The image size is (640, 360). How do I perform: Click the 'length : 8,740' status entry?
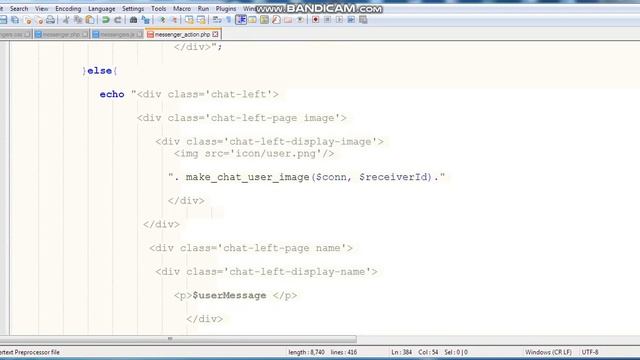click(306, 352)
